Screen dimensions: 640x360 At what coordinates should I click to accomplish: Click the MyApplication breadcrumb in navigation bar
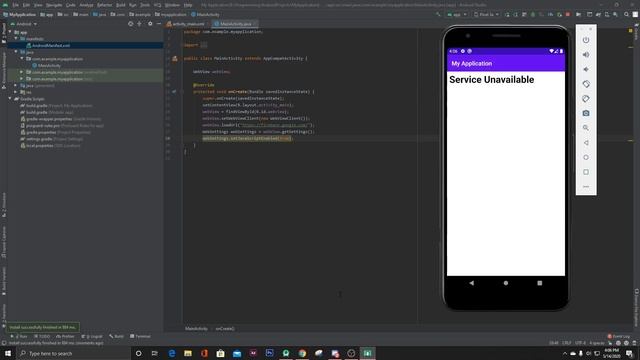click(20, 14)
